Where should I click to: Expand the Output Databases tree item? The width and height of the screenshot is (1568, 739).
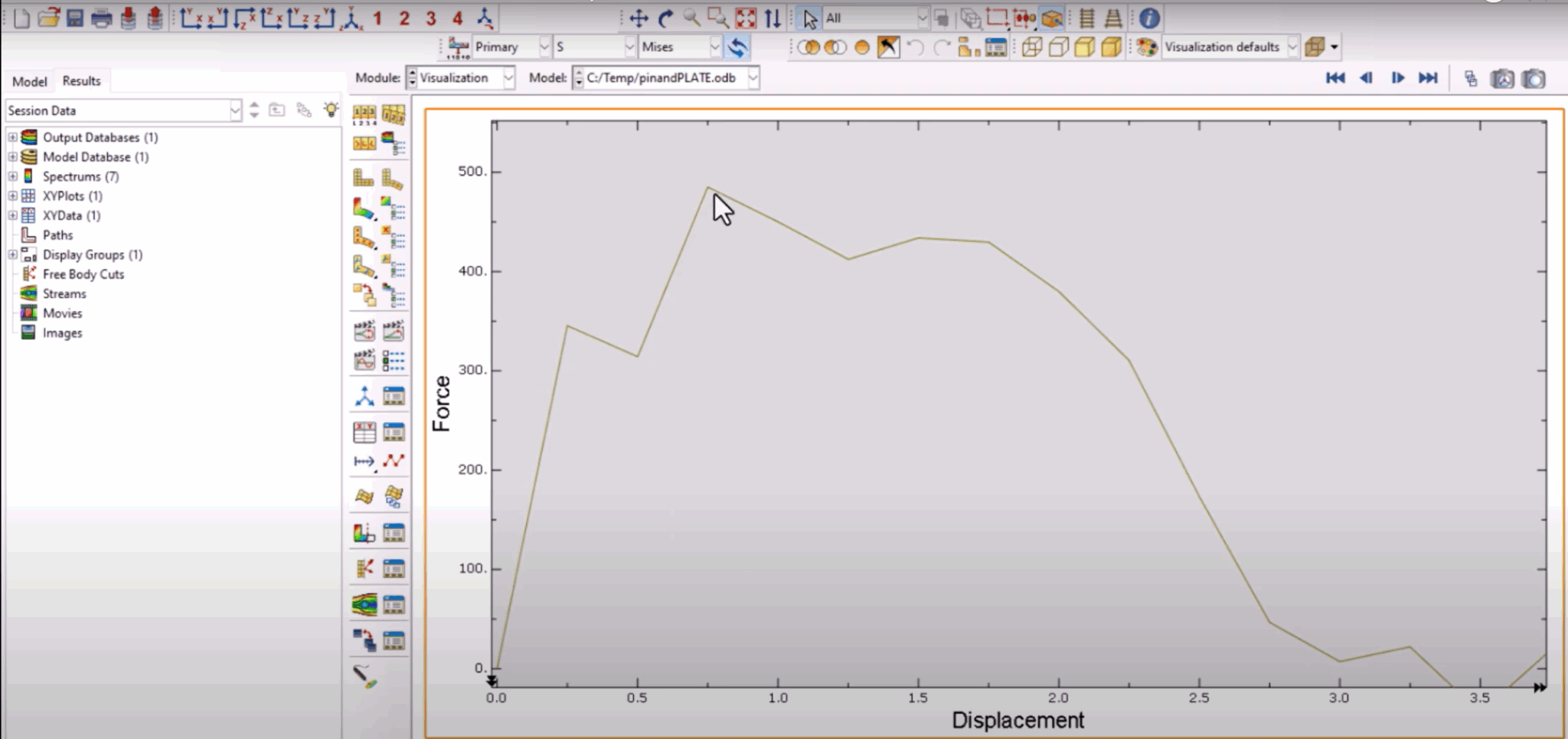point(11,137)
